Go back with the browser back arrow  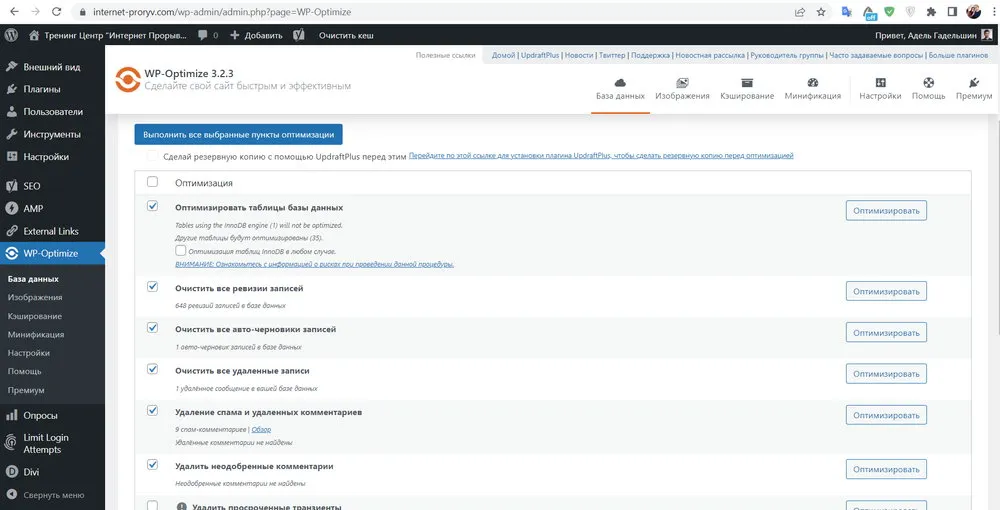coord(14,11)
